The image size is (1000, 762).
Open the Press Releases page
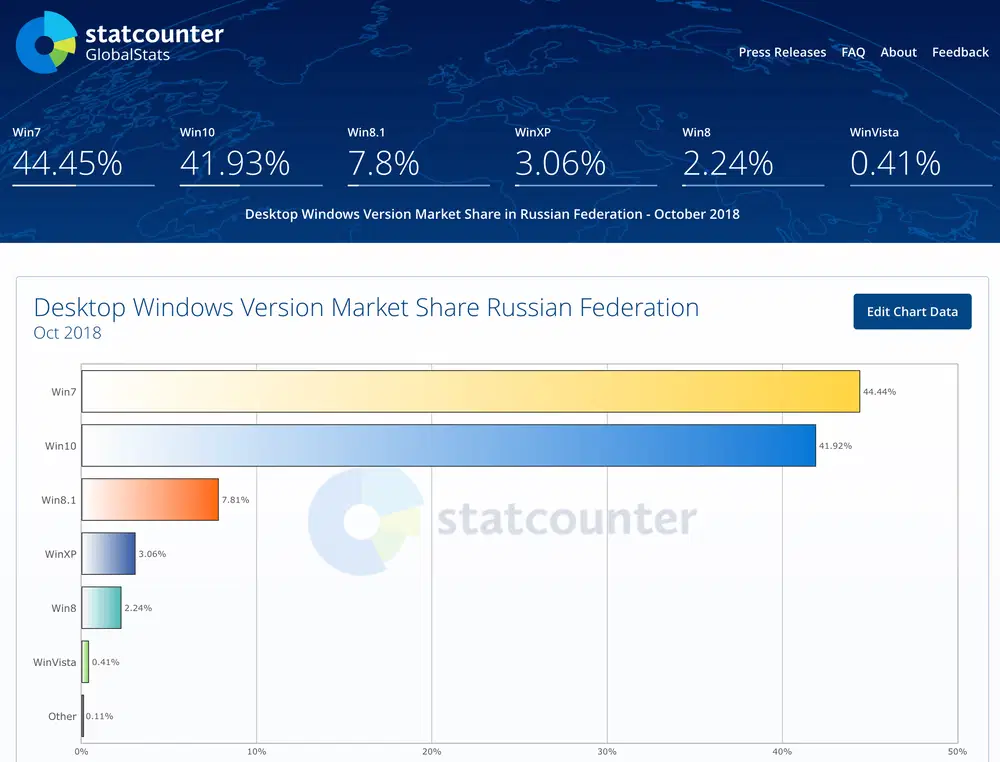click(782, 52)
